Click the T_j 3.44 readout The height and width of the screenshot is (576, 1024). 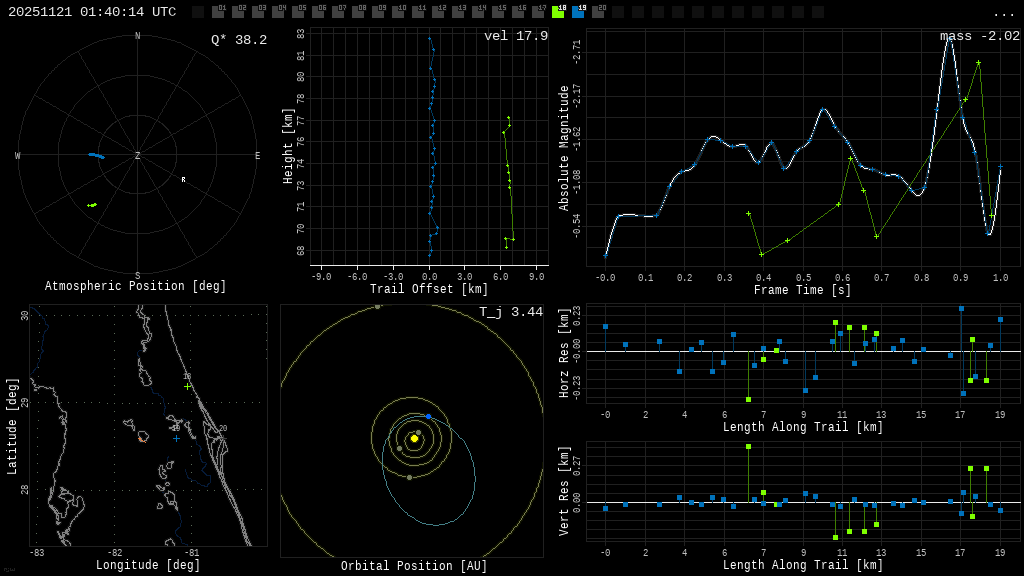pyautogui.click(x=510, y=312)
